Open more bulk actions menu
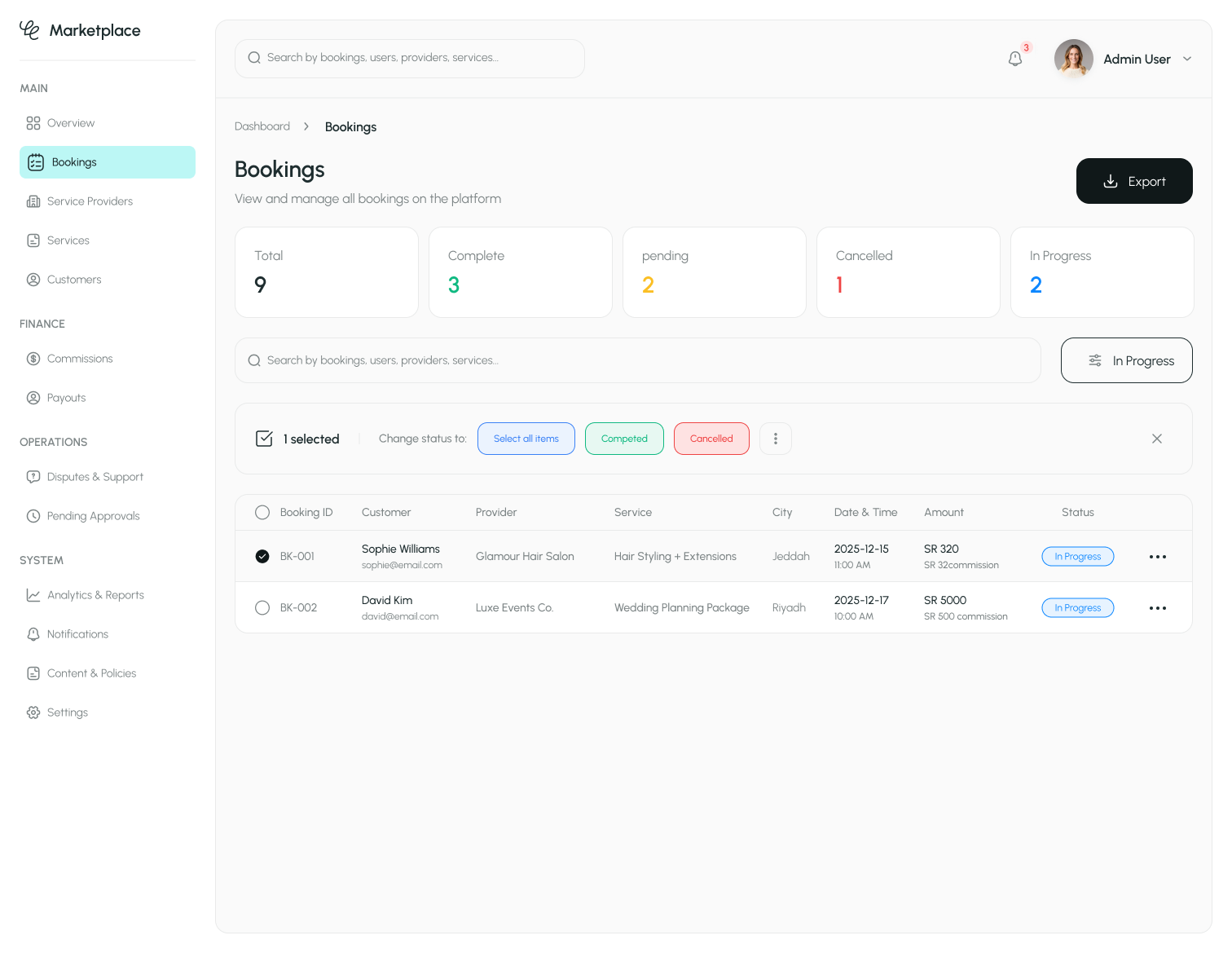This screenshot has width=1232, height=953. tap(776, 439)
